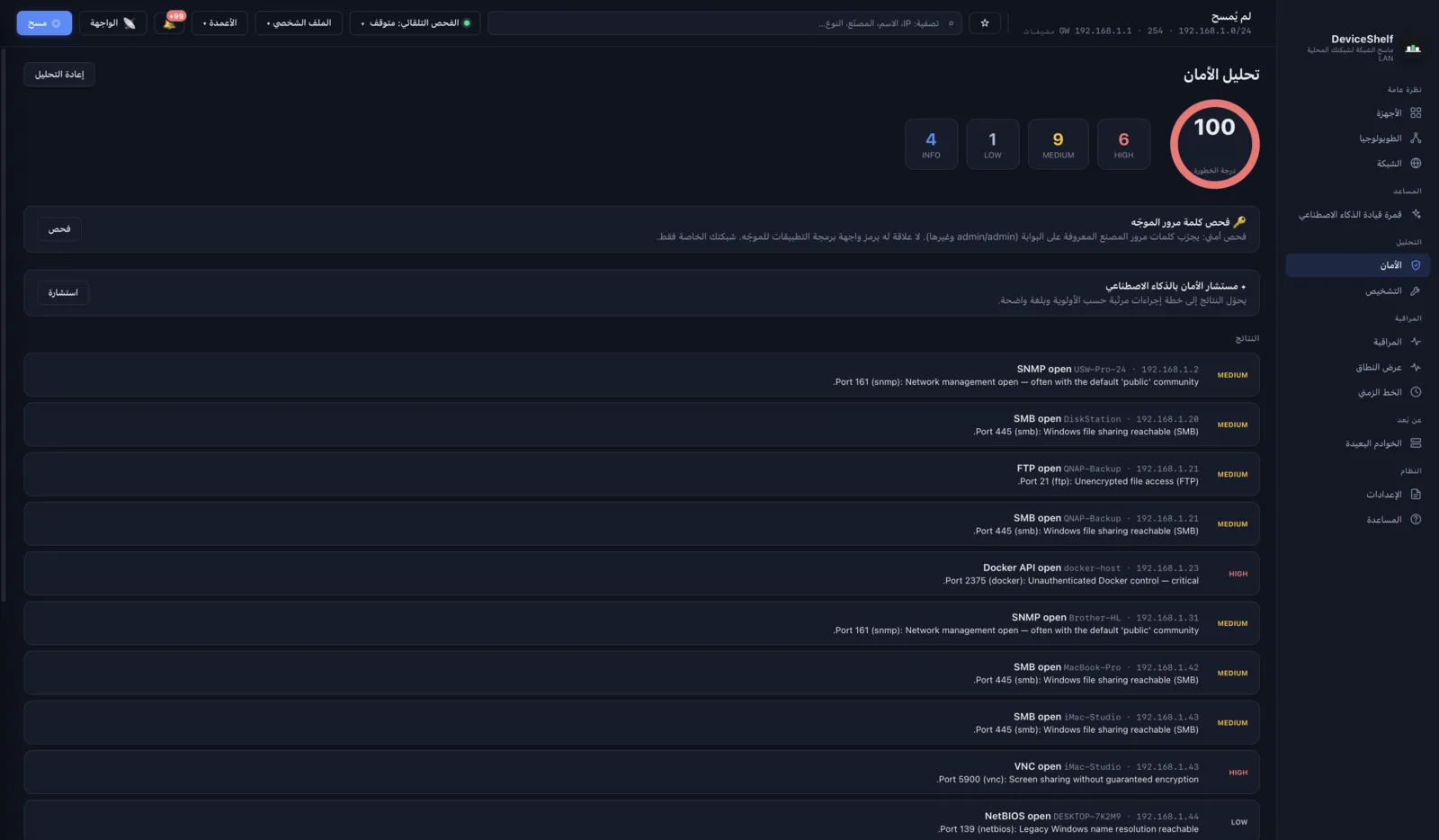Open the wrench icon for التشخيص
Image resolution: width=1439 pixels, height=840 pixels.
pos(1416,291)
